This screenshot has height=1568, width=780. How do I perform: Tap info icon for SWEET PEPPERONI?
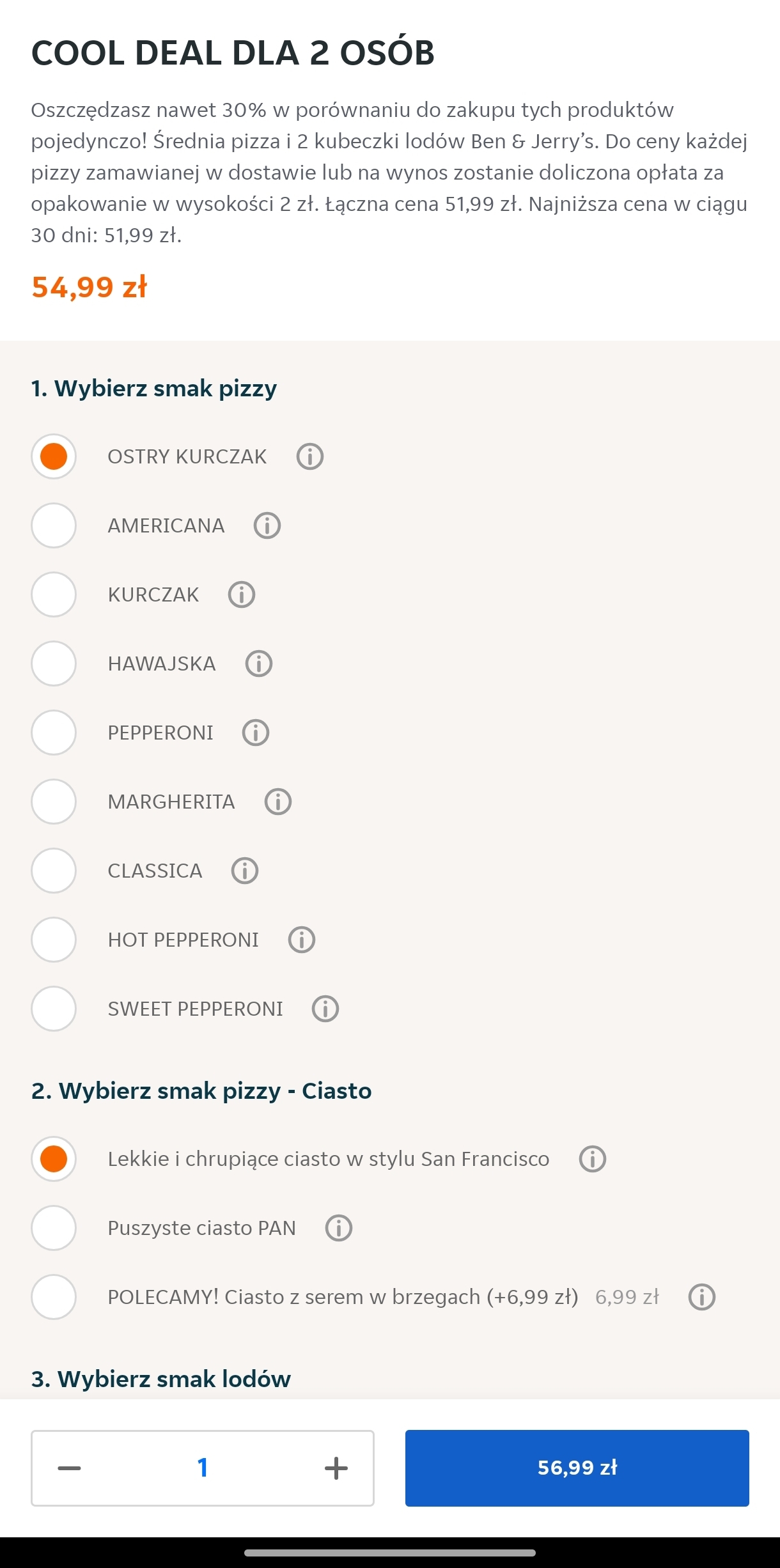click(x=325, y=1009)
